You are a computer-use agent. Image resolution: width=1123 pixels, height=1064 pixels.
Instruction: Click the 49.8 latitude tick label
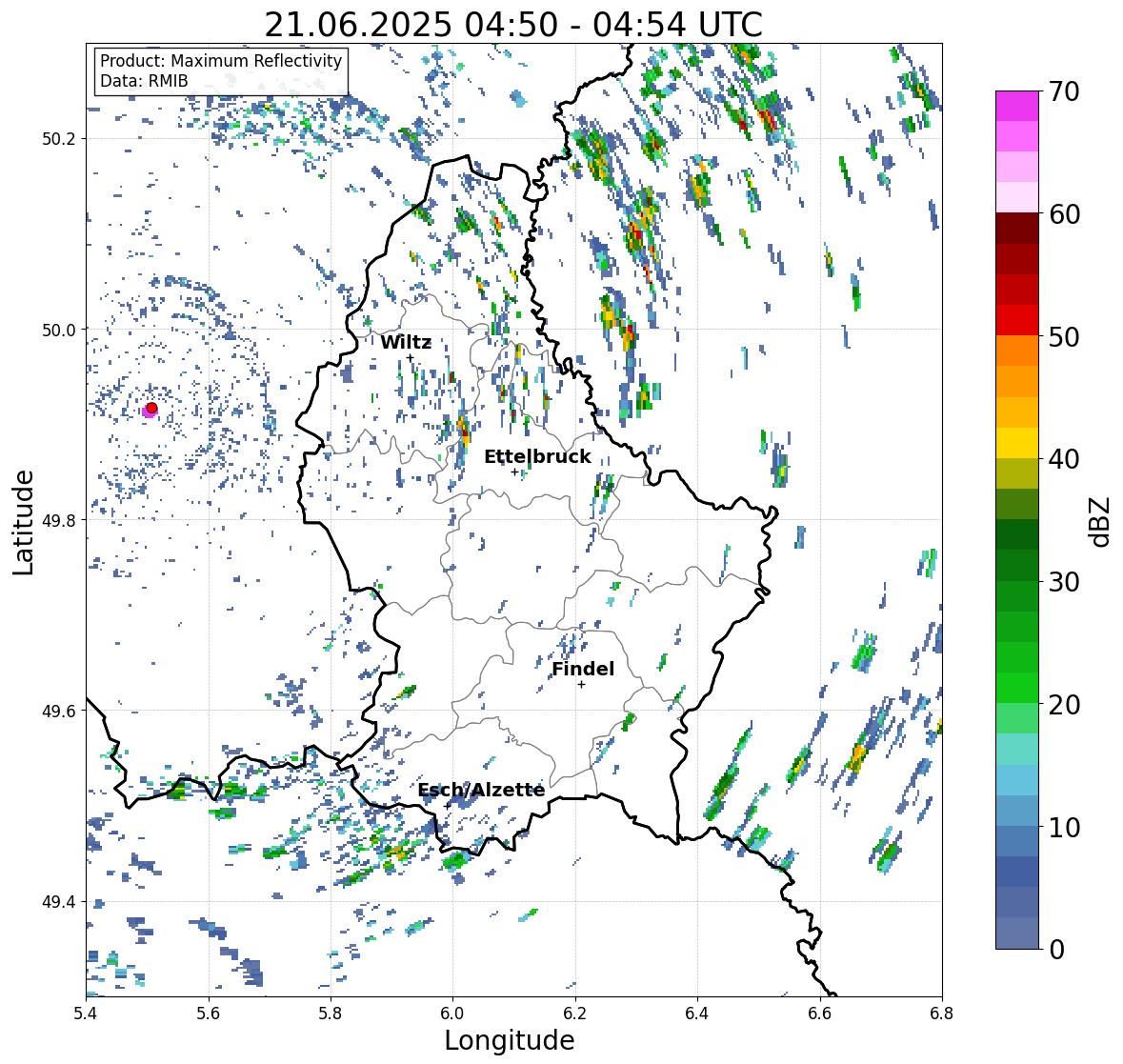(x=59, y=520)
